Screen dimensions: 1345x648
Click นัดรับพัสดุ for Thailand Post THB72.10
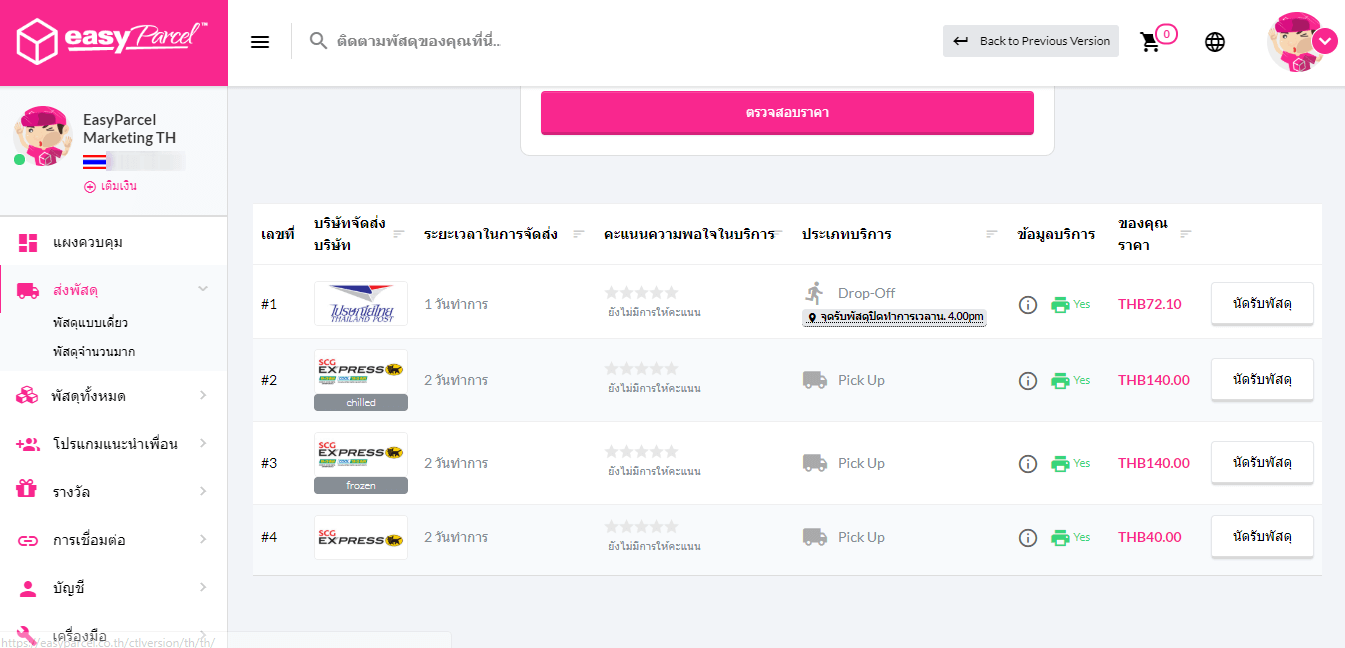[x=1262, y=304]
